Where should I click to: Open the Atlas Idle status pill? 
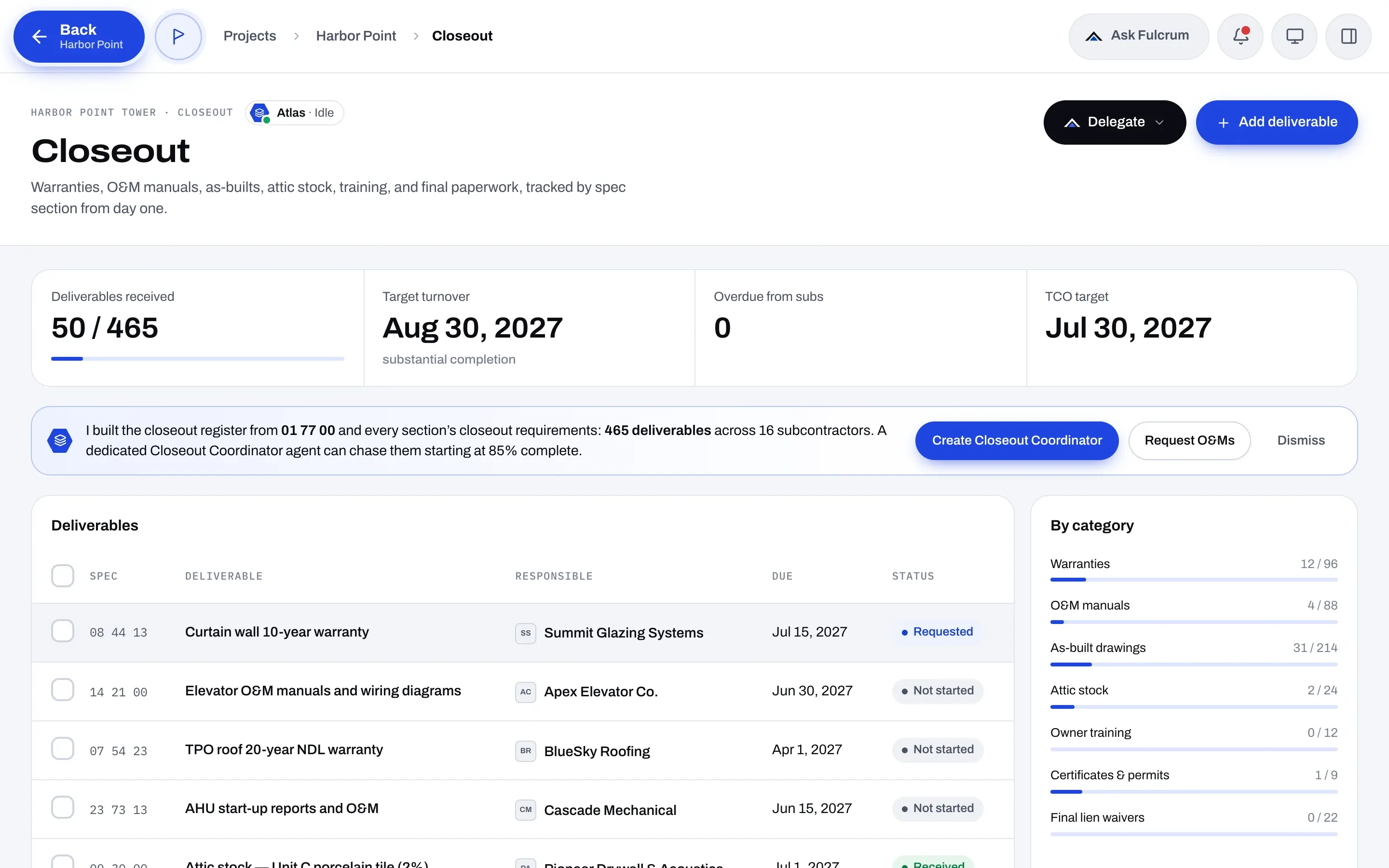coord(295,112)
